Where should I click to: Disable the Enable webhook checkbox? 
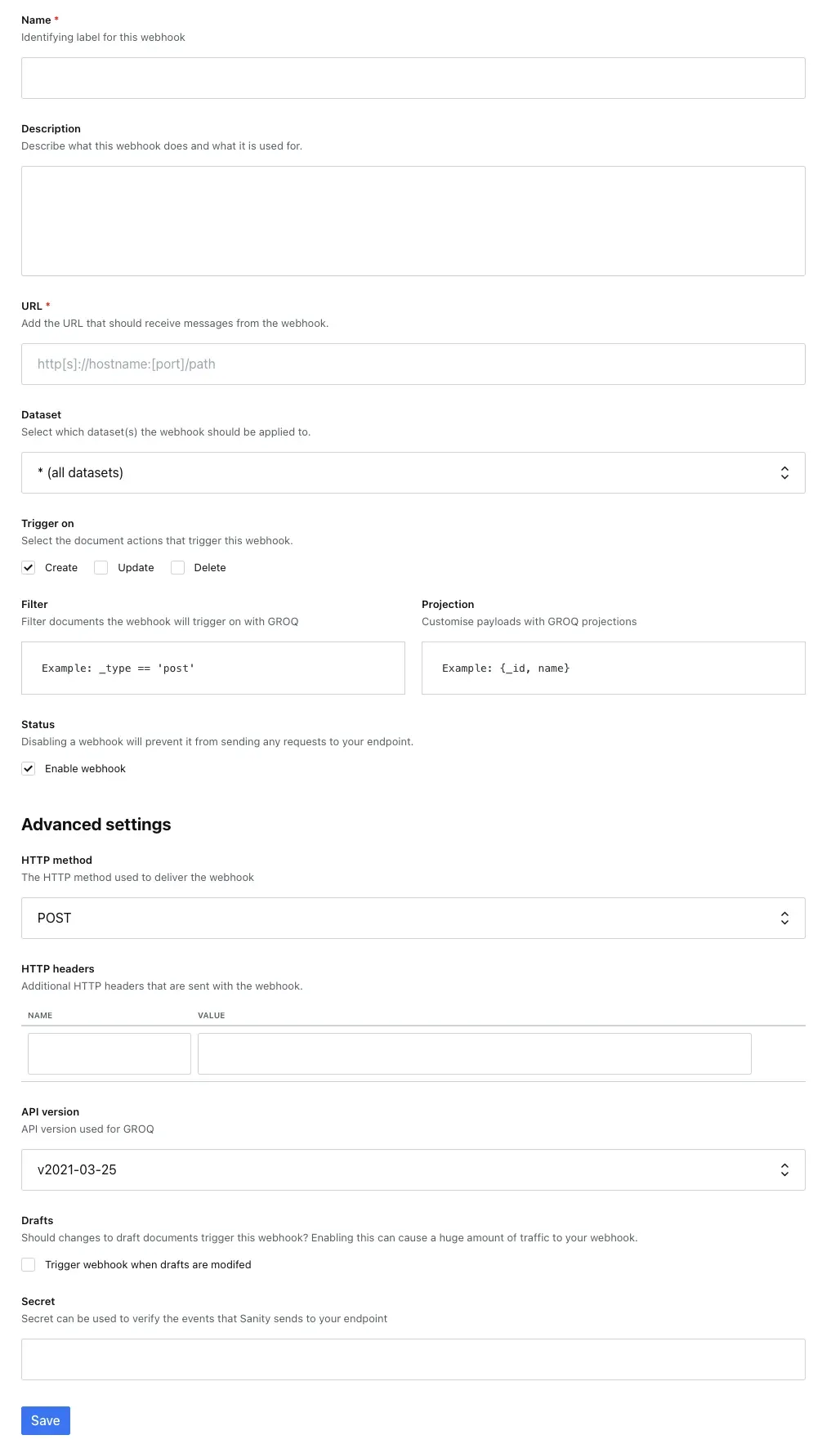tap(28, 768)
